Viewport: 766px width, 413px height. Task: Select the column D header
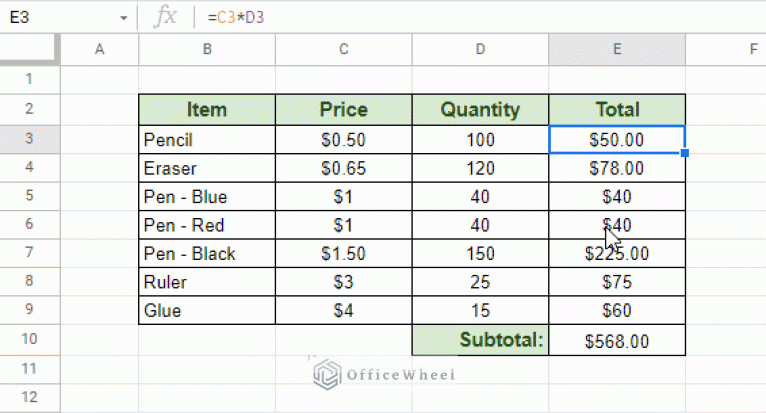480,49
